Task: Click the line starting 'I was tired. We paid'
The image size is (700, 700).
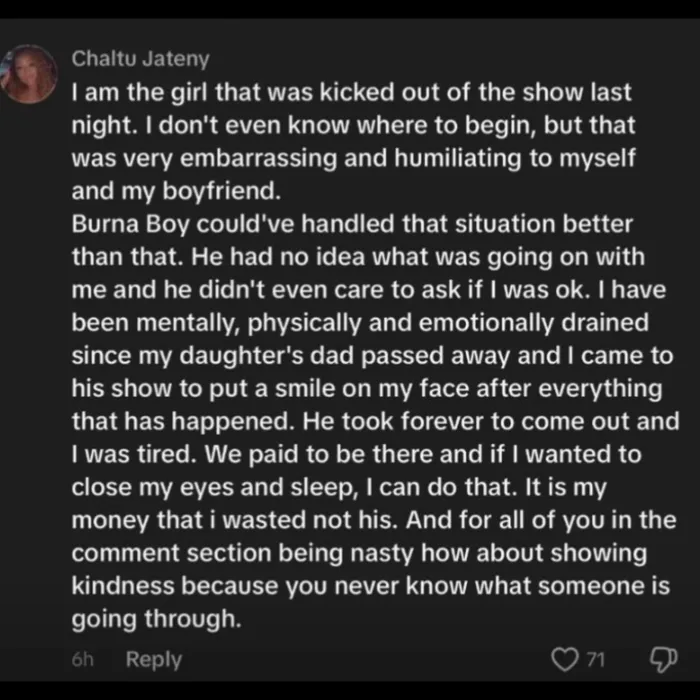Action: tap(361, 454)
